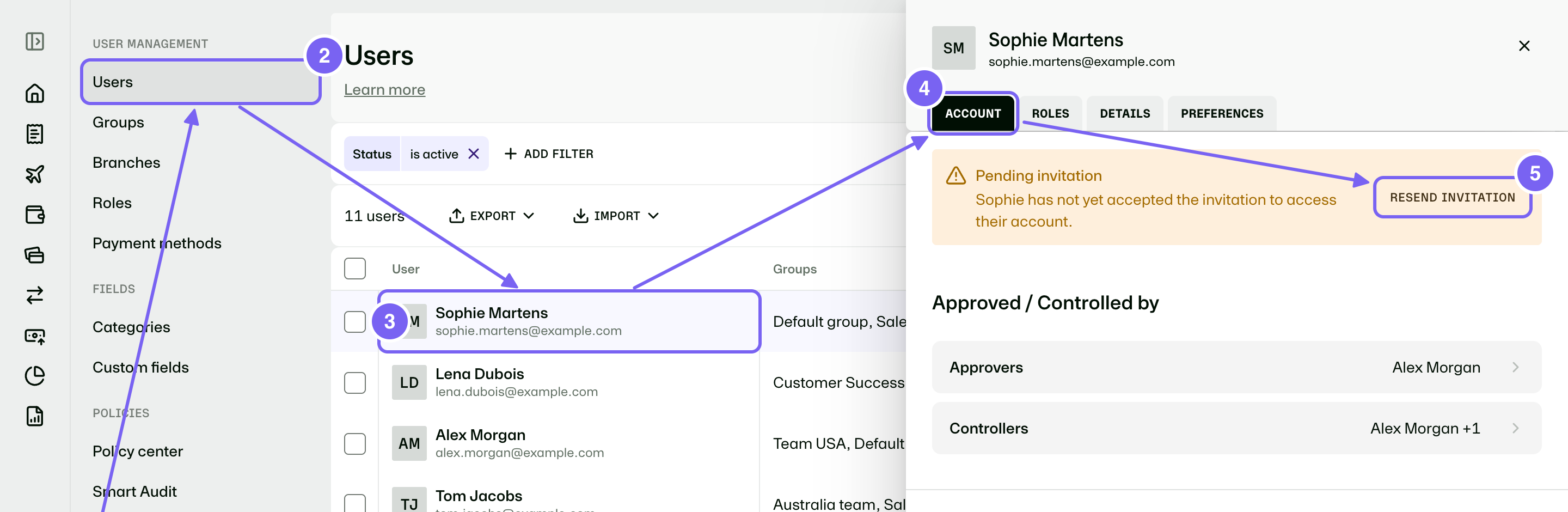Open the Alex Morgan user row
Viewport: 1568px width, 512px height.
tap(569, 443)
